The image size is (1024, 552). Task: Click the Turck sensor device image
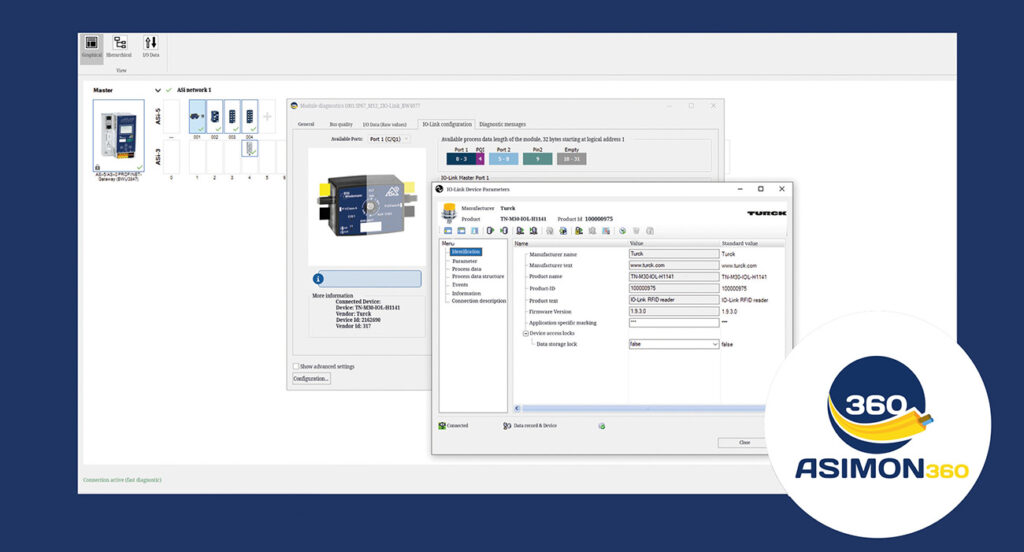point(449,213)
